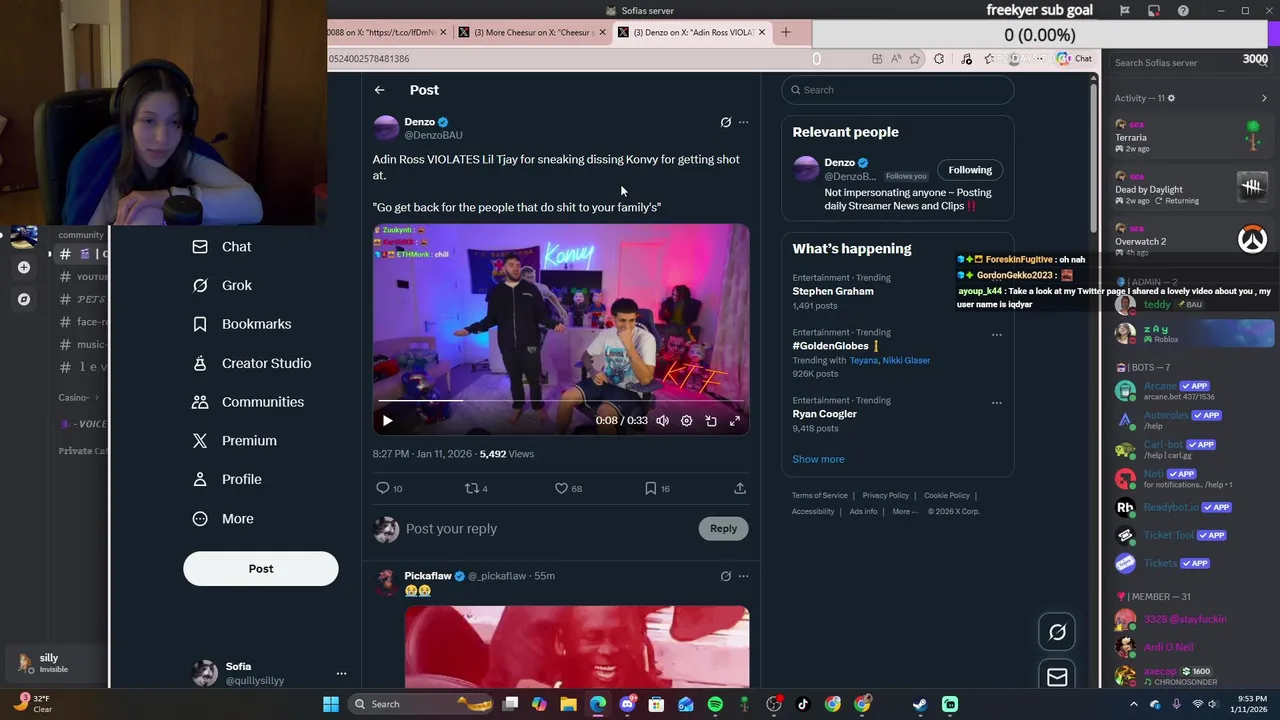Add a Discord server plus button
Viewport: 1280px width, 720px height.
point(24,267)
